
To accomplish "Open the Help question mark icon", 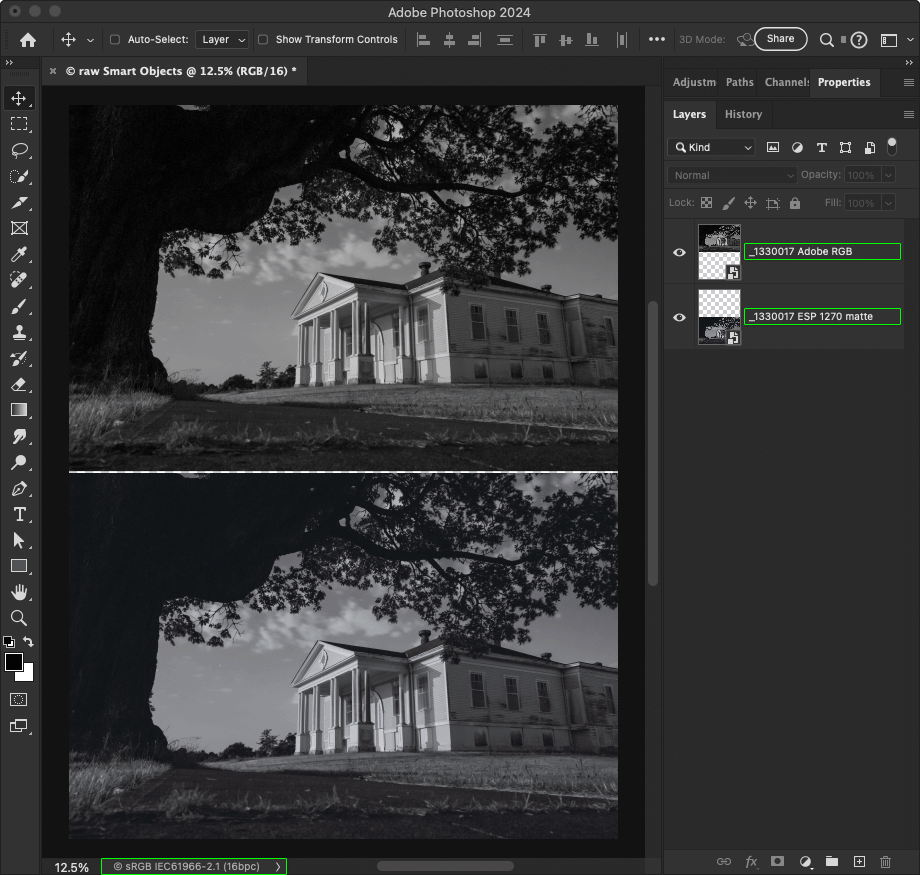I will (859, 40).
